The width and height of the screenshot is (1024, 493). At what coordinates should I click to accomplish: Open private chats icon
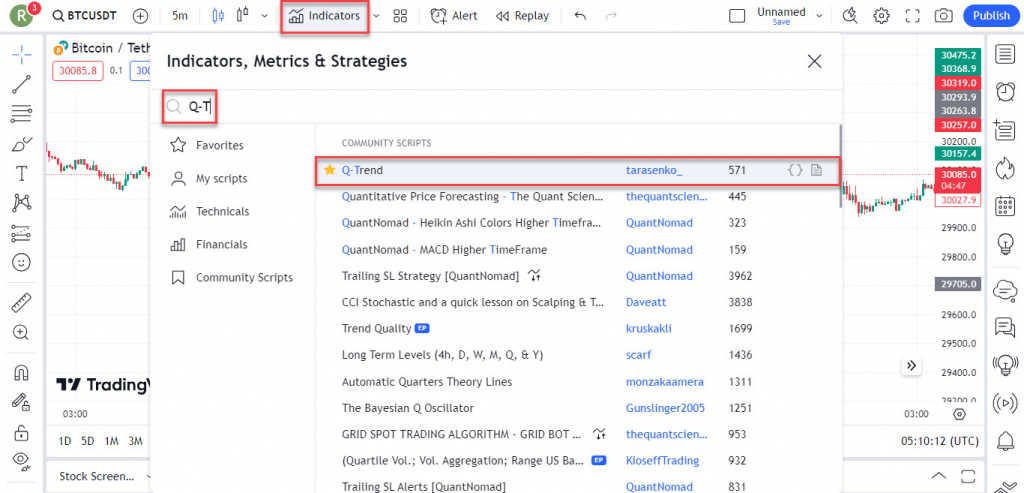tap(1003, 327)
